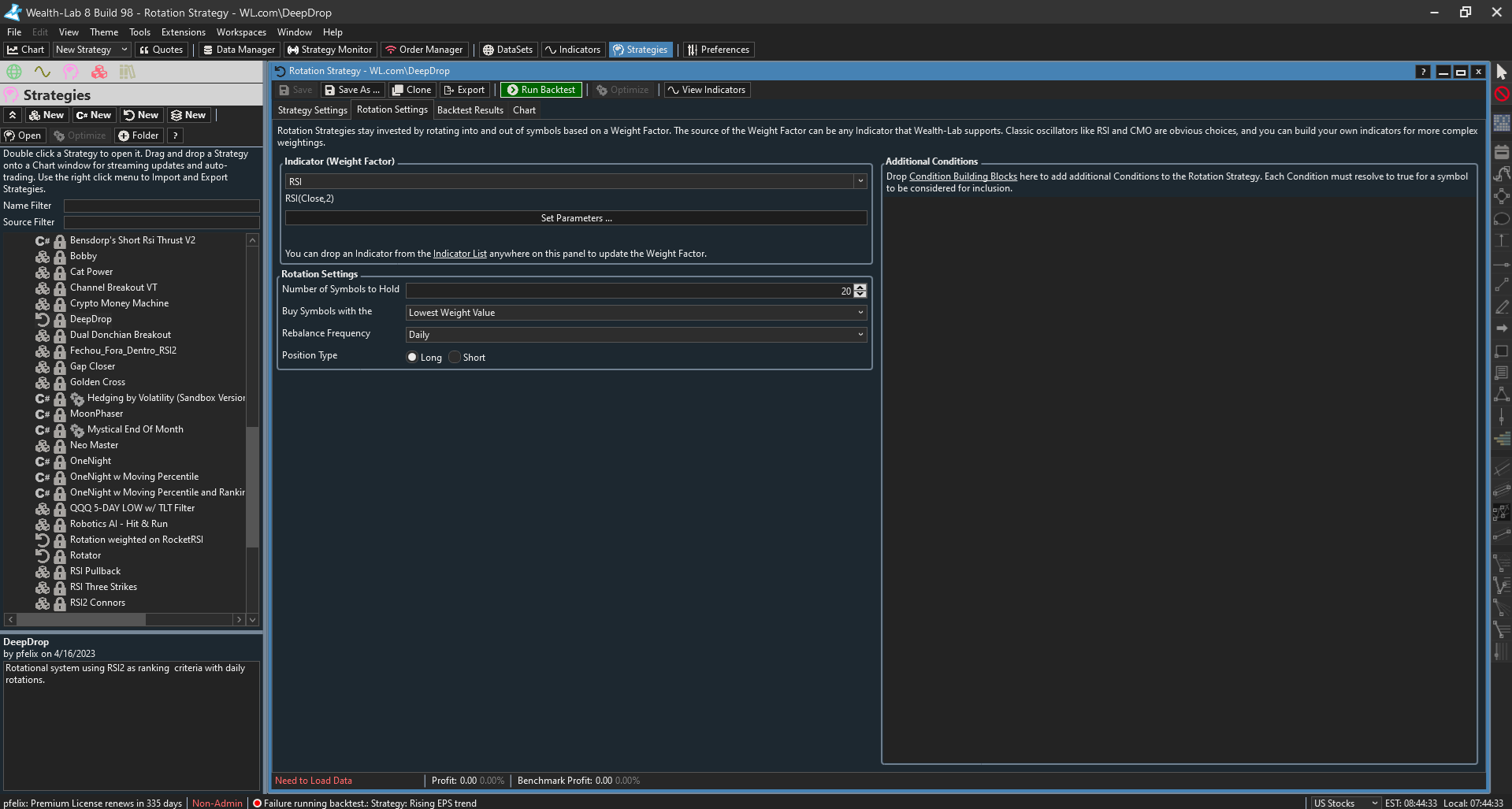
Task: Create a new Rotation strategy
Action: [141, 115]
